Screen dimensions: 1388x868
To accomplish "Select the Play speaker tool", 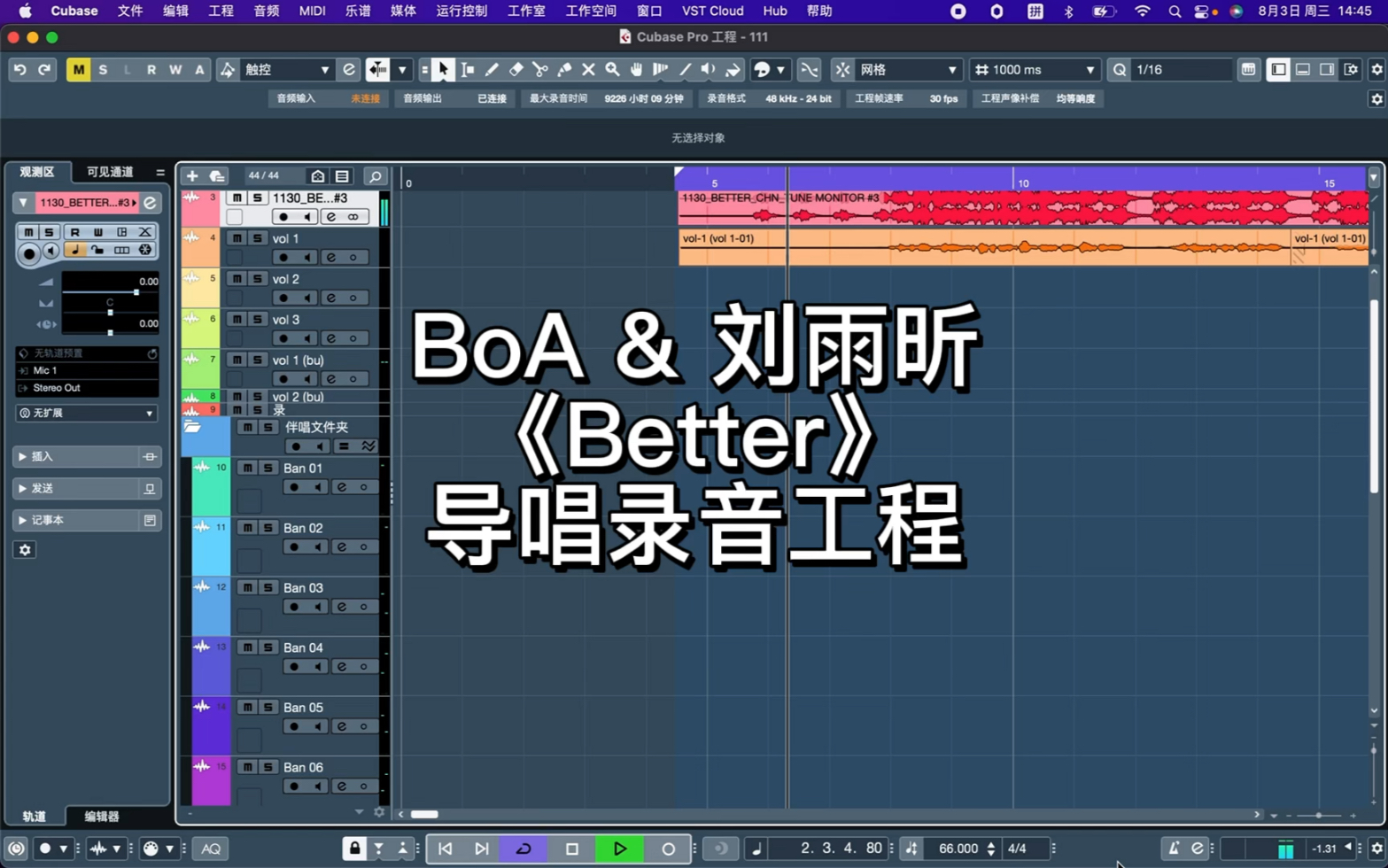I will tap(709, 70).
